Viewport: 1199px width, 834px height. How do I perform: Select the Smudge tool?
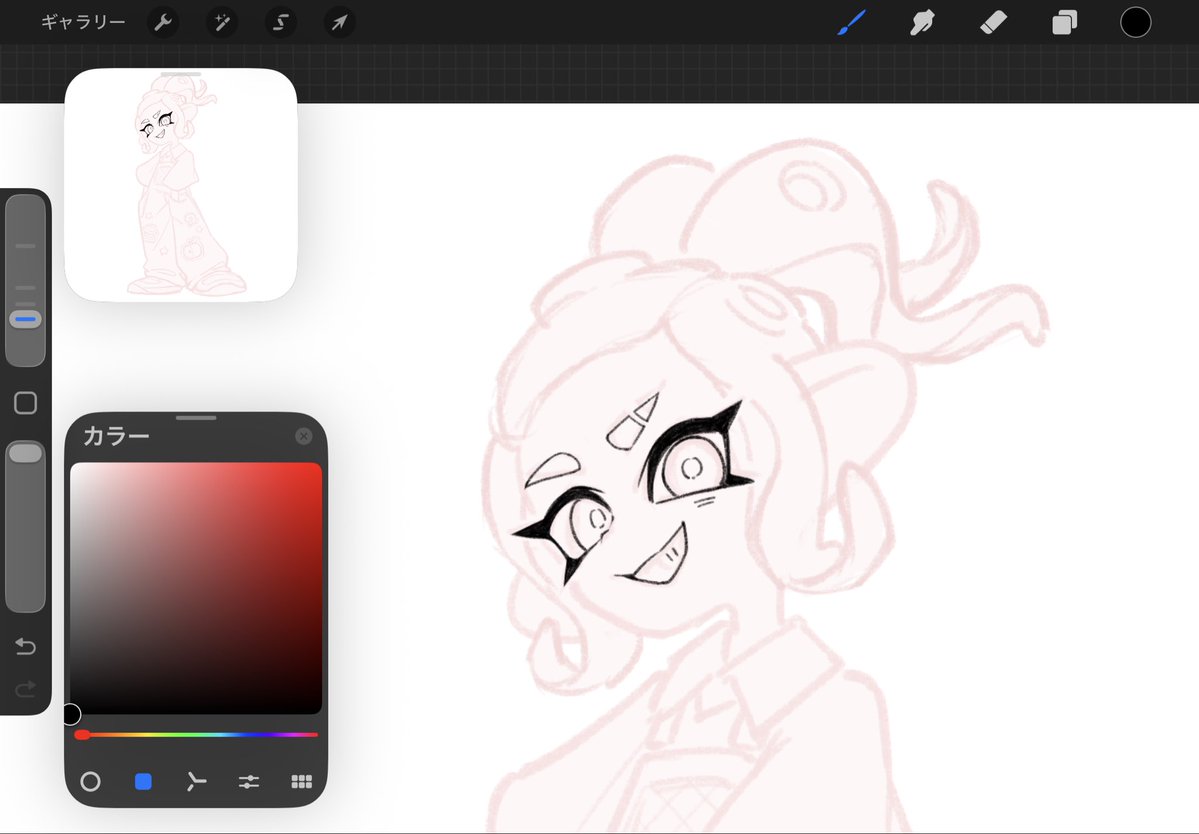(x=922, y=22)
